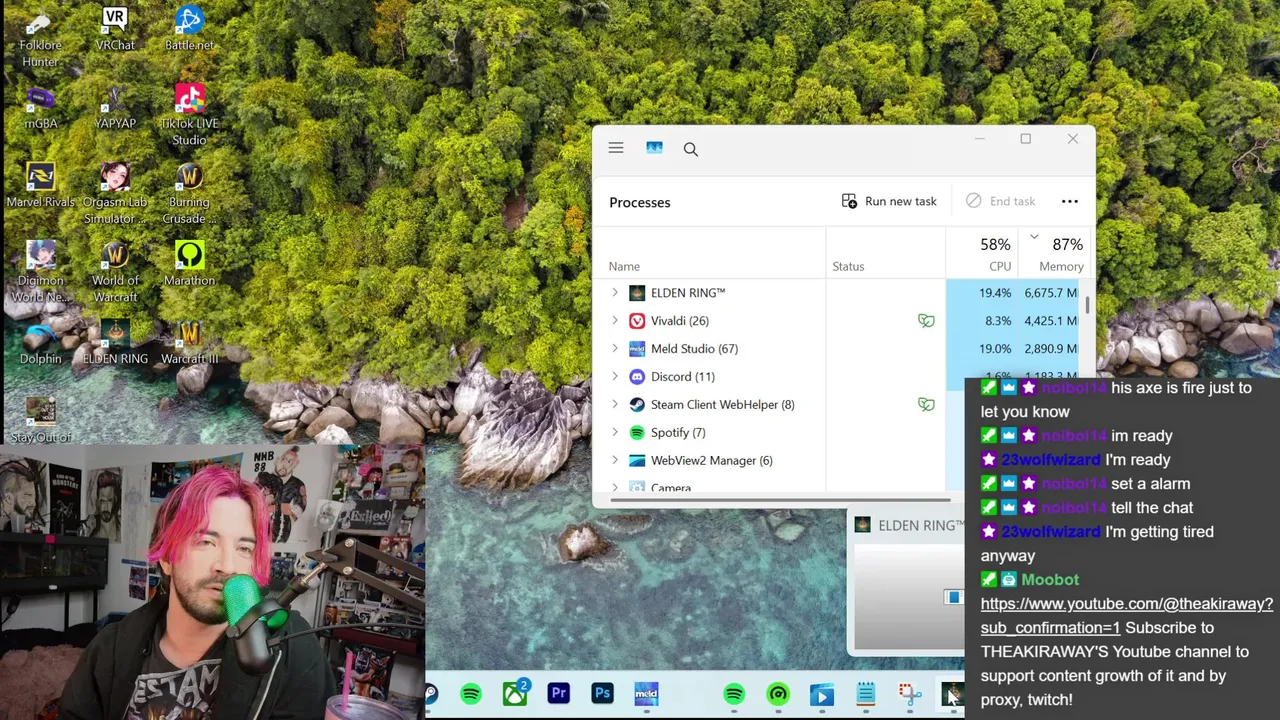This screenshot has height=720, width=1280.
Task: Click the sort chevron above Memory column
Action: [x=1034, y=237]
